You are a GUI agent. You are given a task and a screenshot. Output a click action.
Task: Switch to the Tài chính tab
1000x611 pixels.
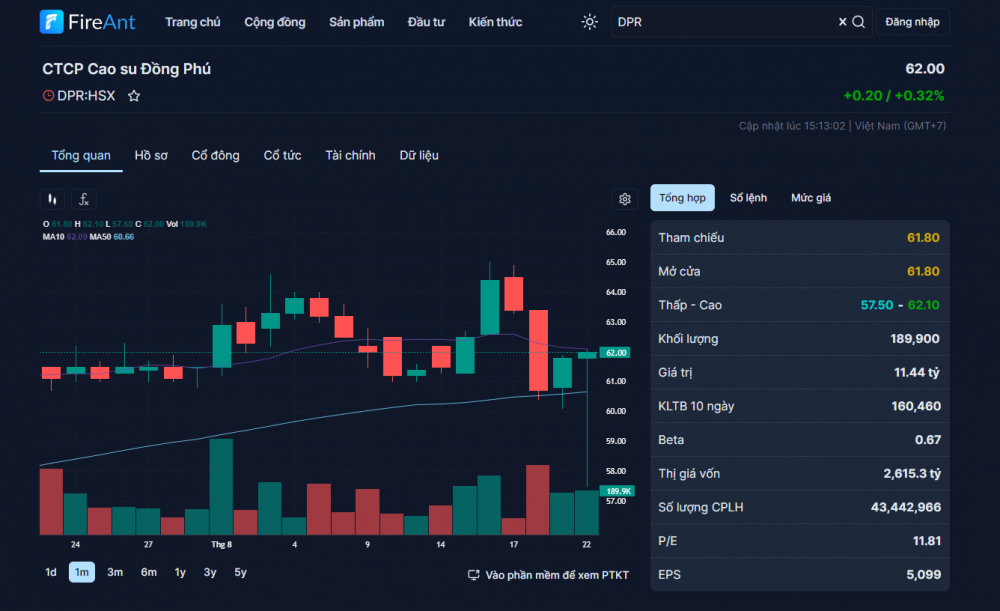(x=350, y=156)
